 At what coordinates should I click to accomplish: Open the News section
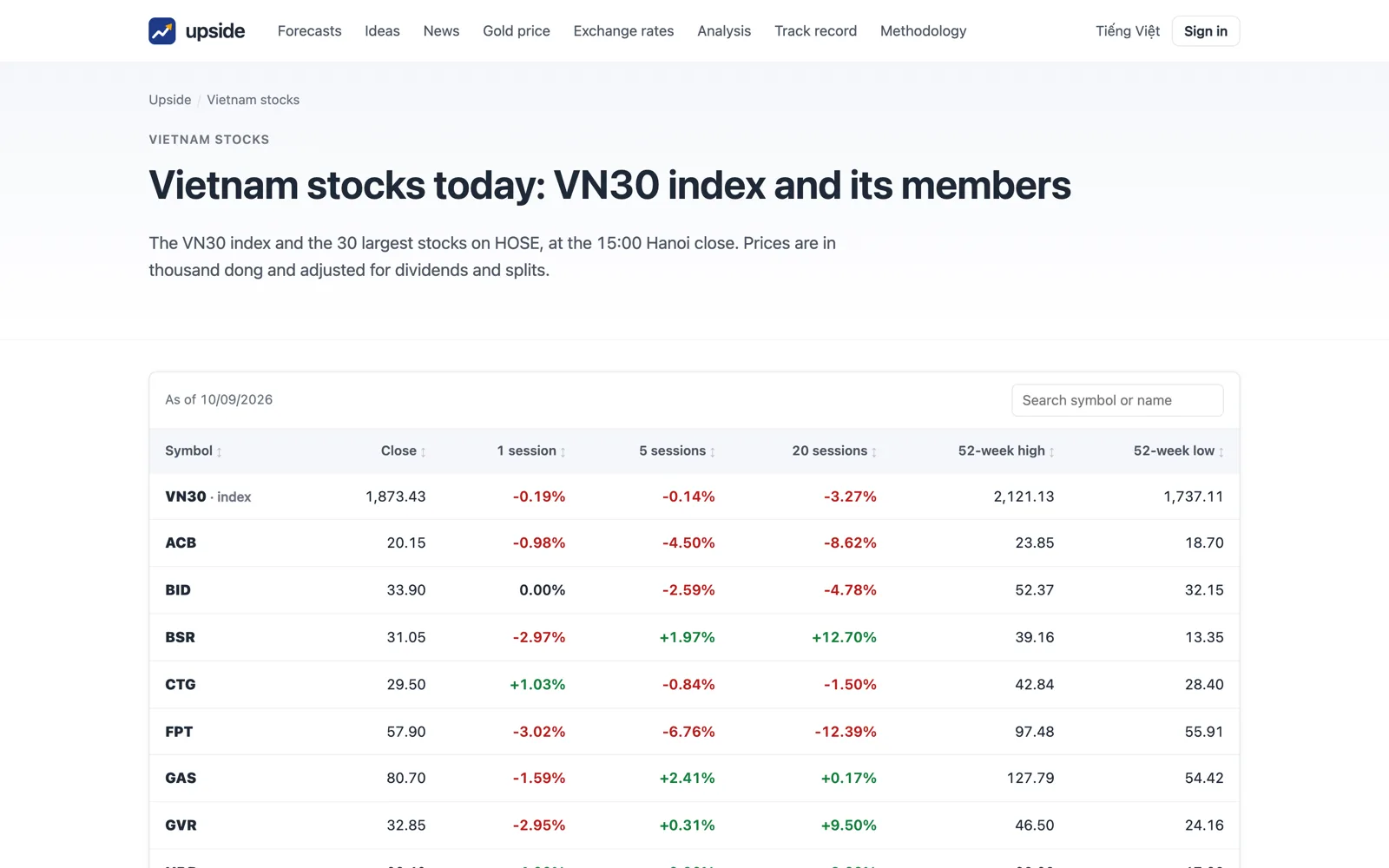(x=441, y=31)
